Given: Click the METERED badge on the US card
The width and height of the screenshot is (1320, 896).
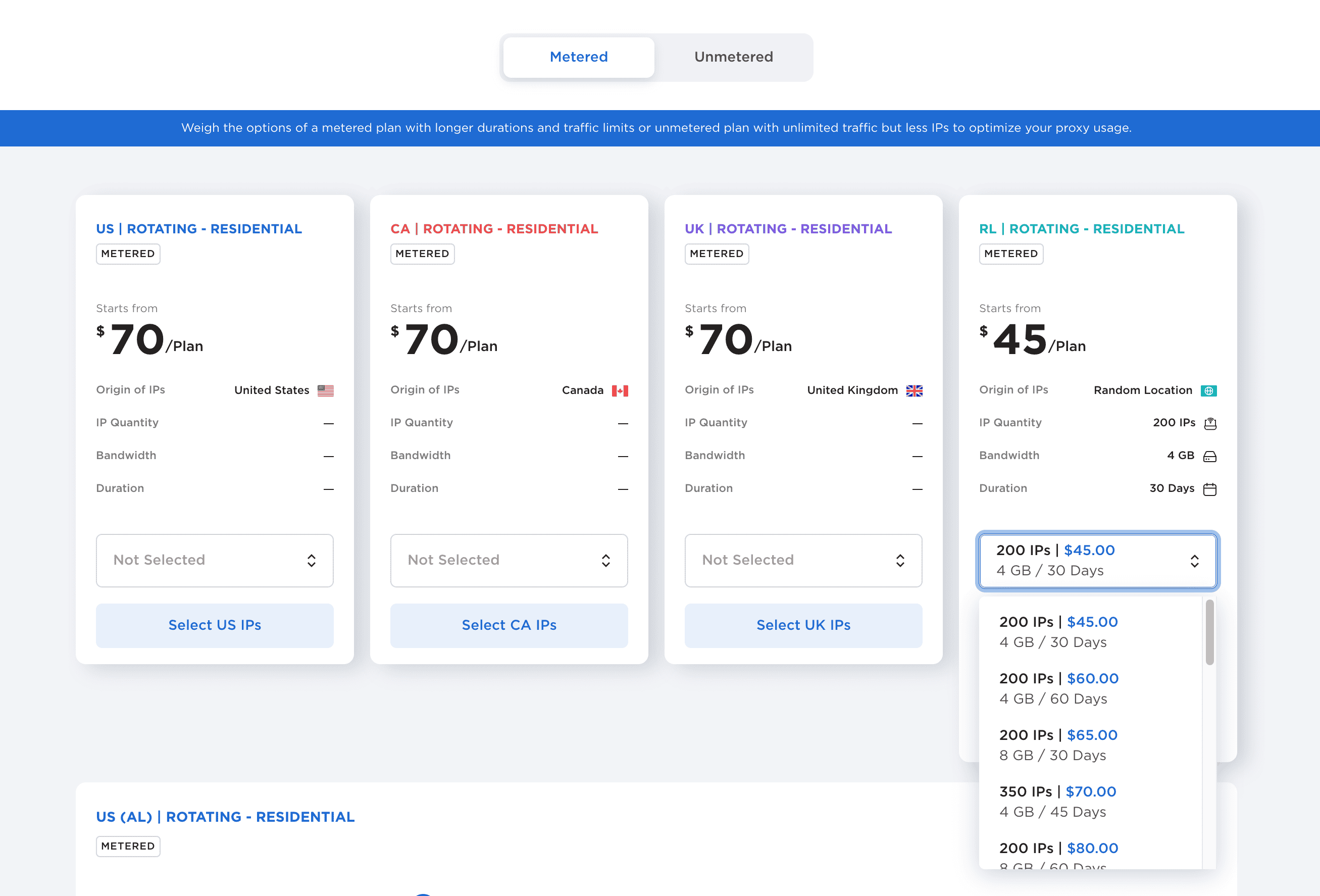Looking at the screenshot, I should [128, 254].
